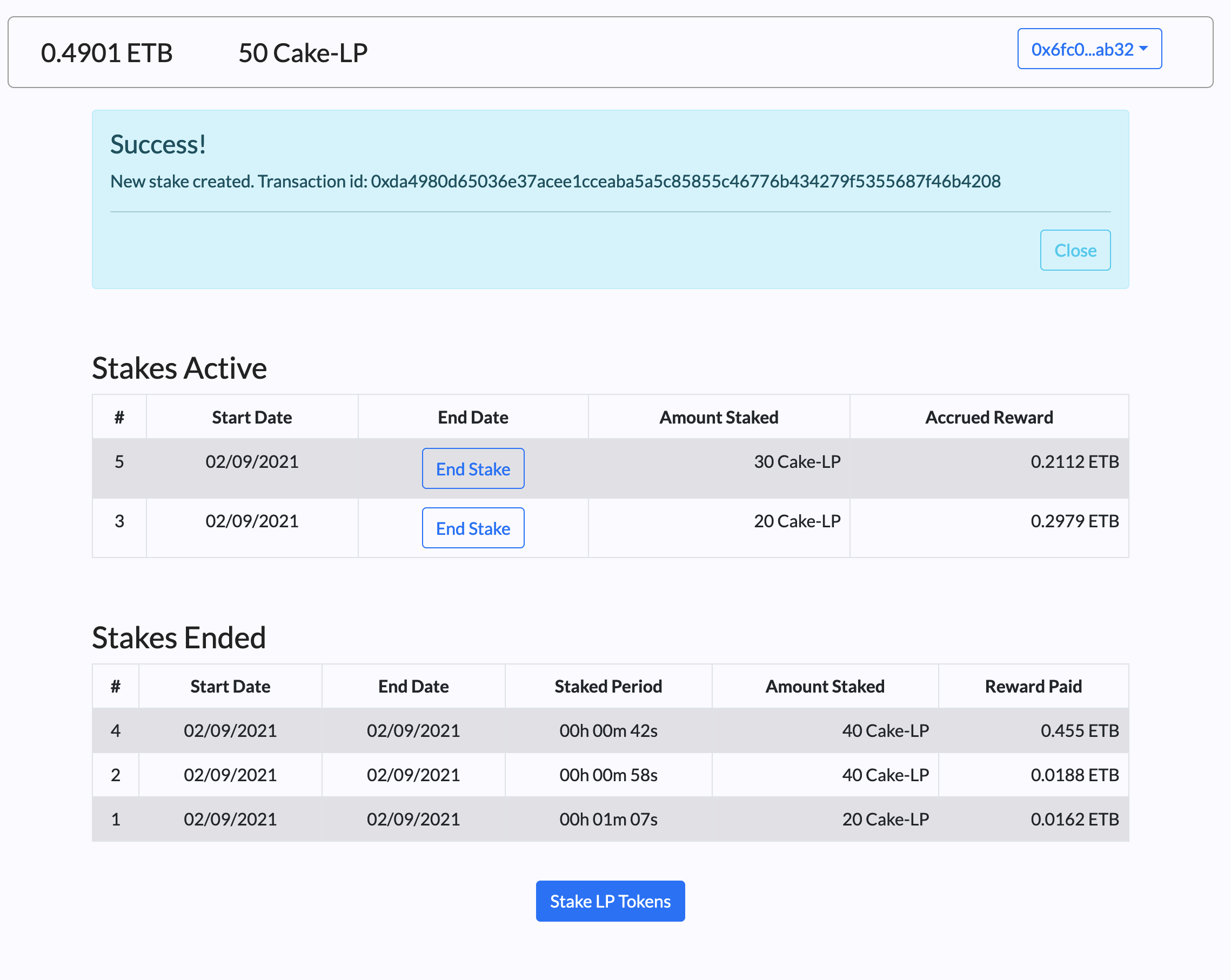Open the 0x6fc0...ab32 wallet dropdown
1231x980 pixels.
click(1089, 49)
